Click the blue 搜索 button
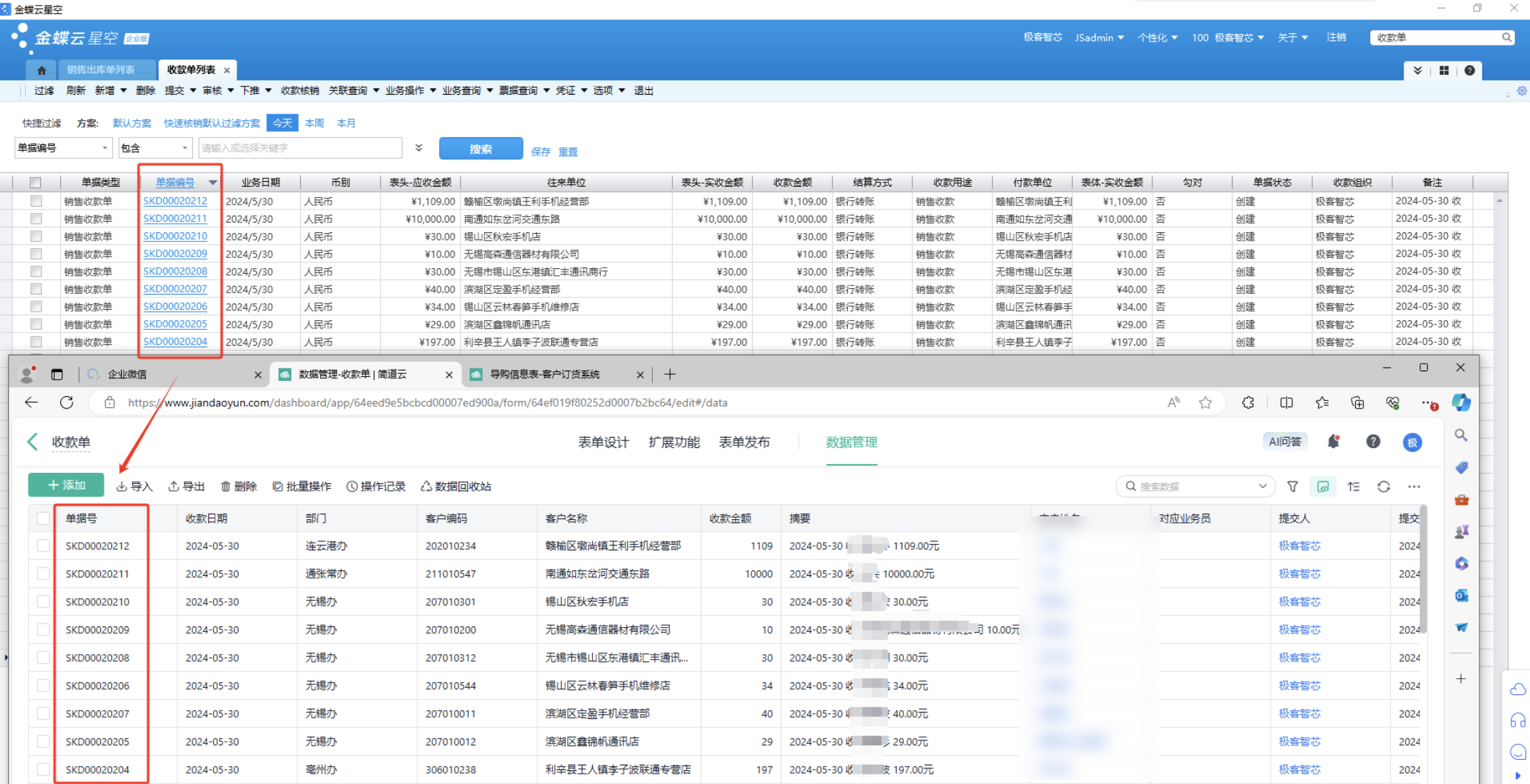This screenshot has width=1530, height=784. click(481, 149)
